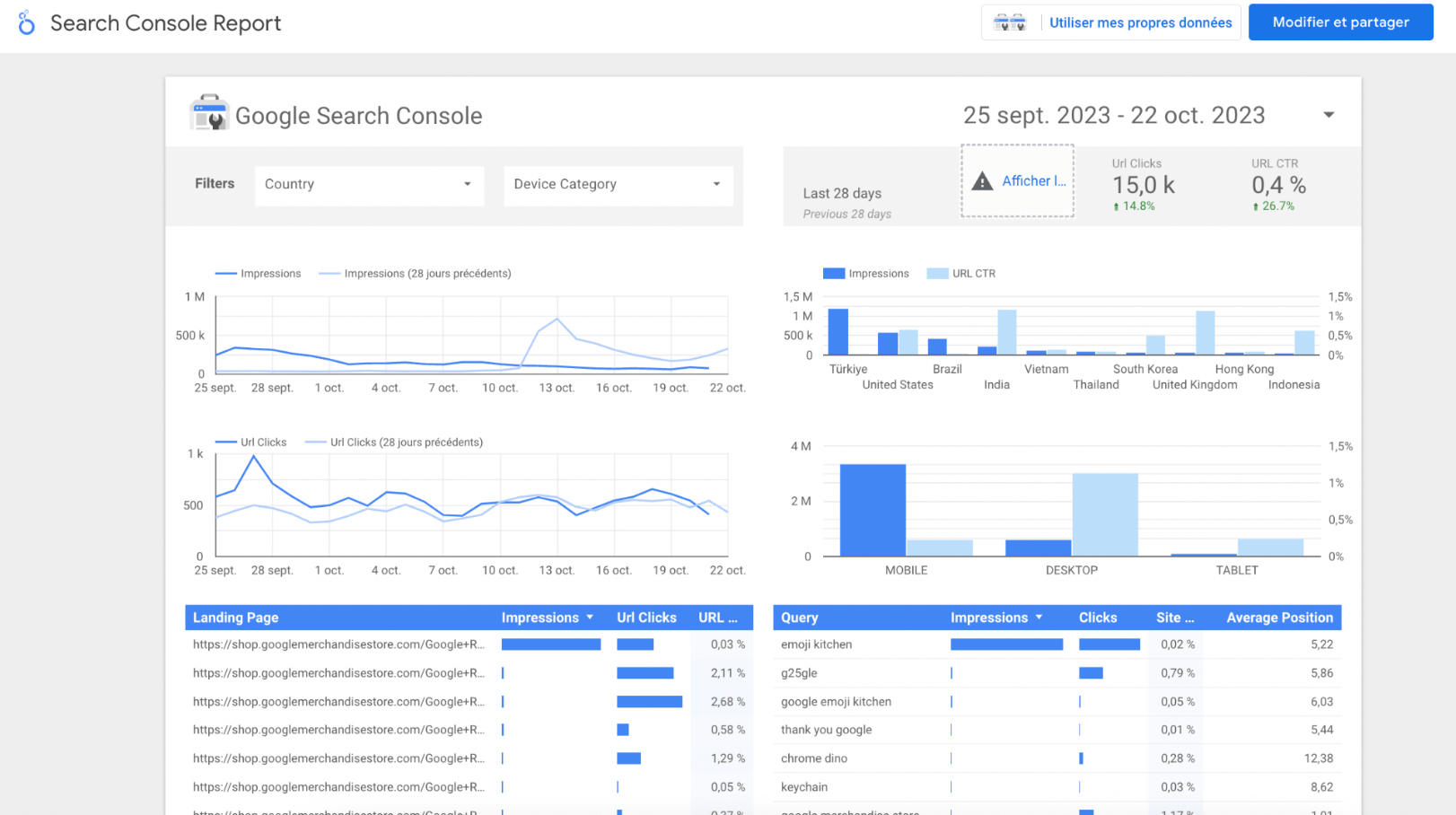
Task: Click the Url Clicks 15,0 k scorecard
Action: [x=1143, y=185]
